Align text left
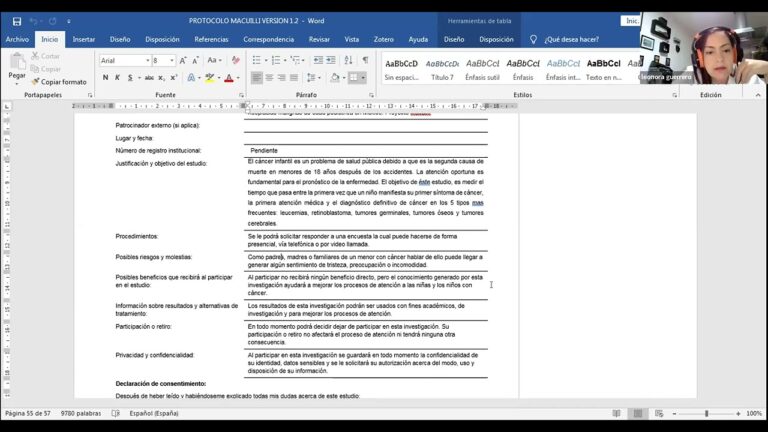768x432 pixels. (x=257, y=77)
